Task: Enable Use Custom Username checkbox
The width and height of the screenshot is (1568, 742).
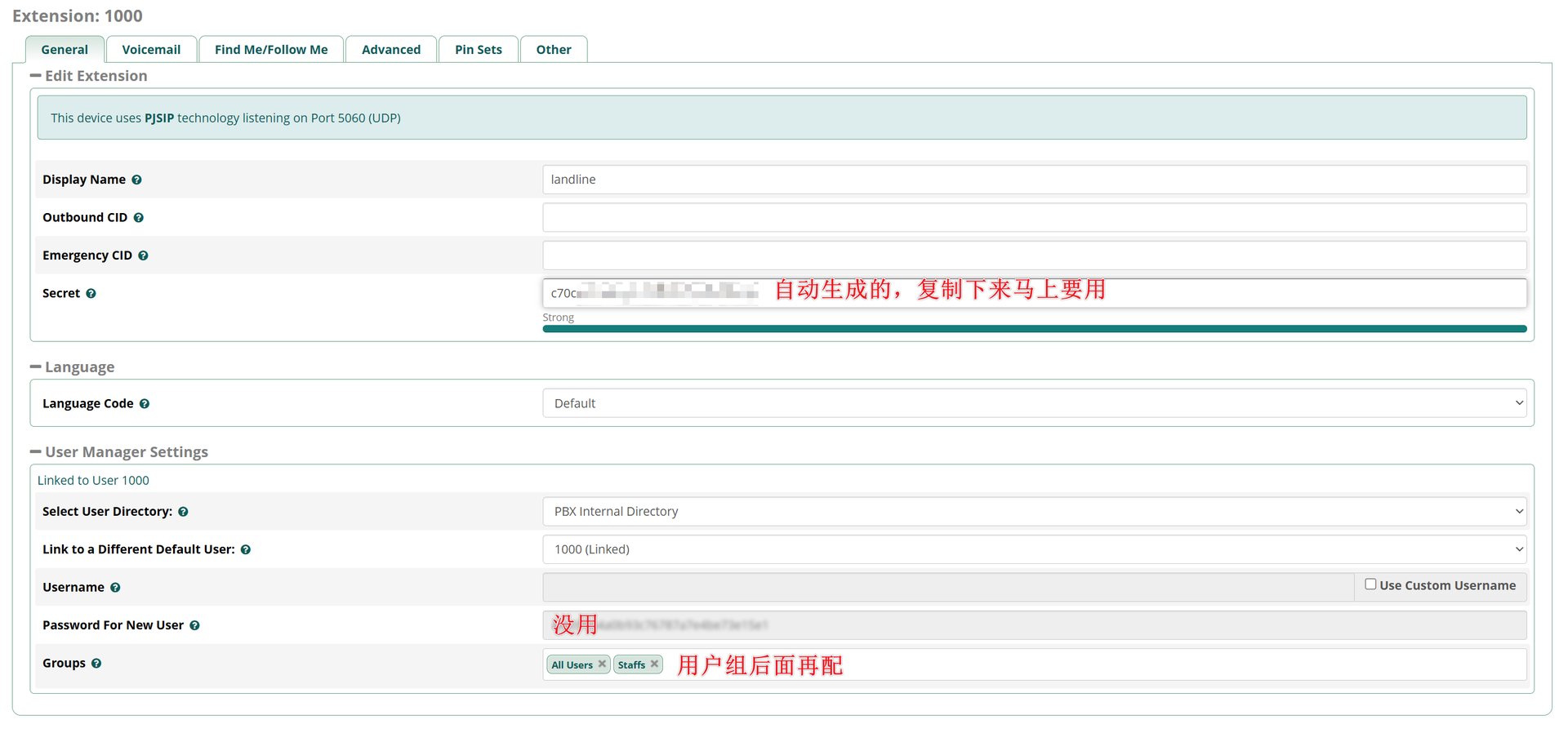Action: click(x=1370, y=584)
